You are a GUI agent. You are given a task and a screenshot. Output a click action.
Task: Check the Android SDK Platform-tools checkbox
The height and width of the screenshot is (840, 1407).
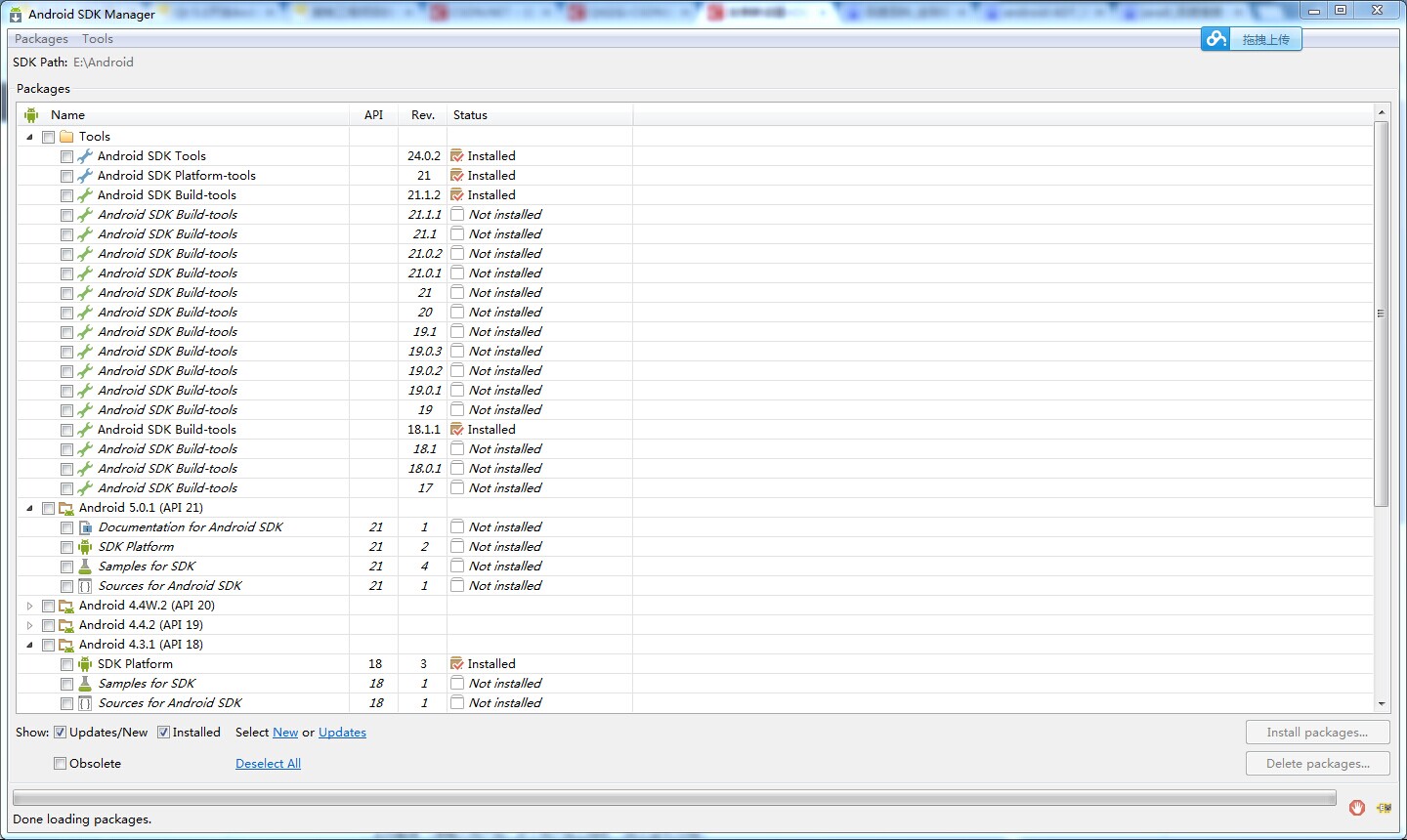[66, 176]
